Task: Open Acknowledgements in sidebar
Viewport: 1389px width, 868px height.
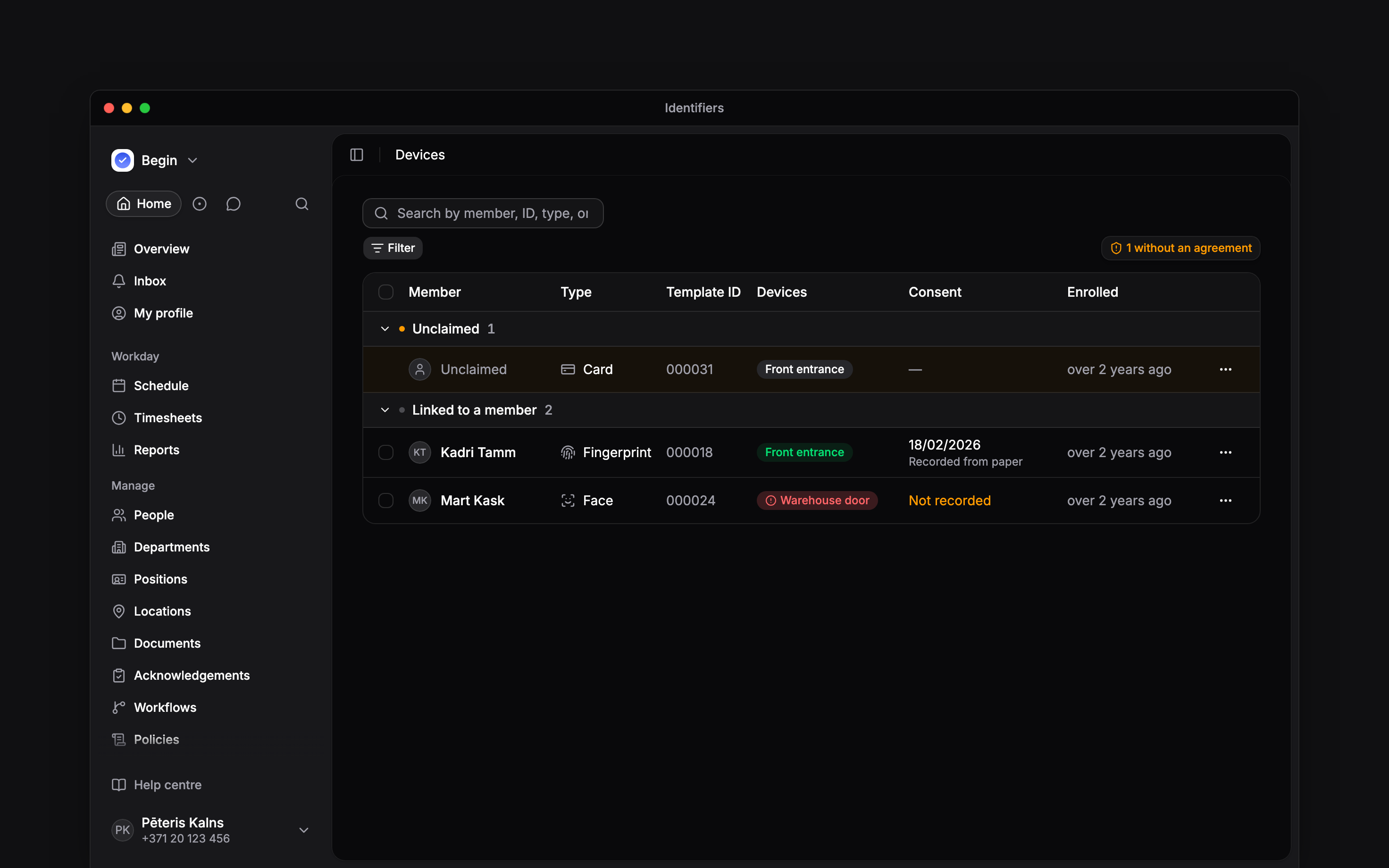Action: pos(181,676)
